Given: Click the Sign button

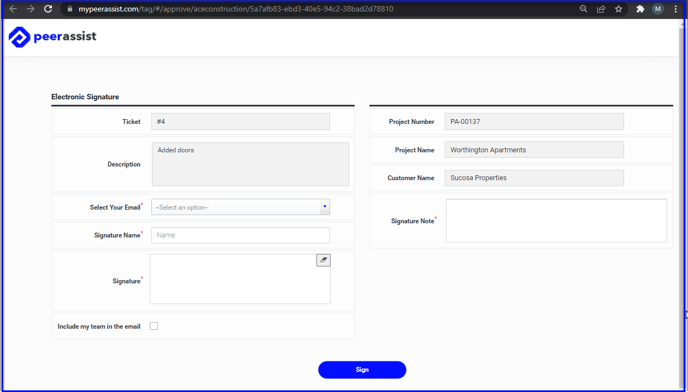Looking at the screenshot, I should [362, 370].
